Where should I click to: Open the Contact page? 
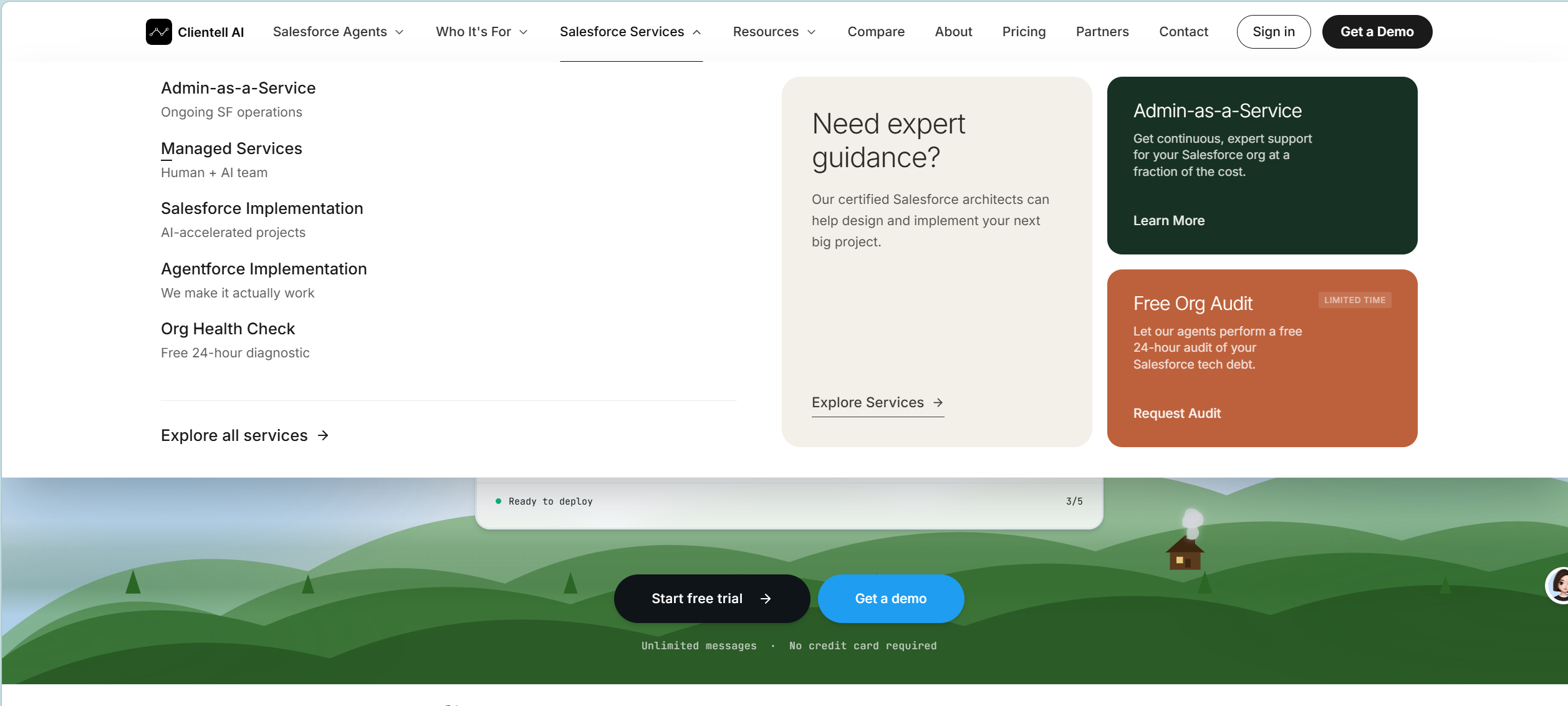1183,32
